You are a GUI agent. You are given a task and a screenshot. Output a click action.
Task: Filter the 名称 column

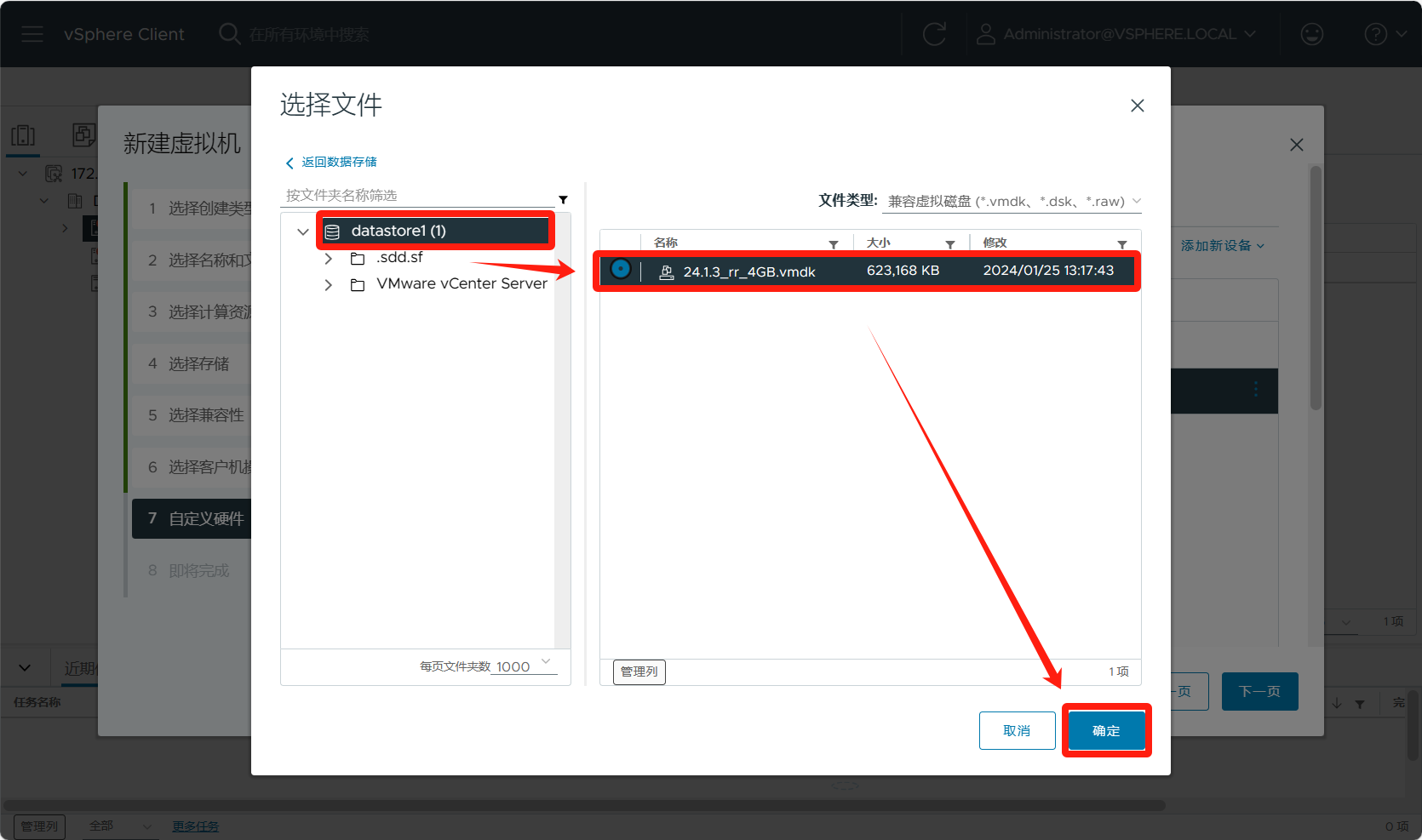(834, 244)
